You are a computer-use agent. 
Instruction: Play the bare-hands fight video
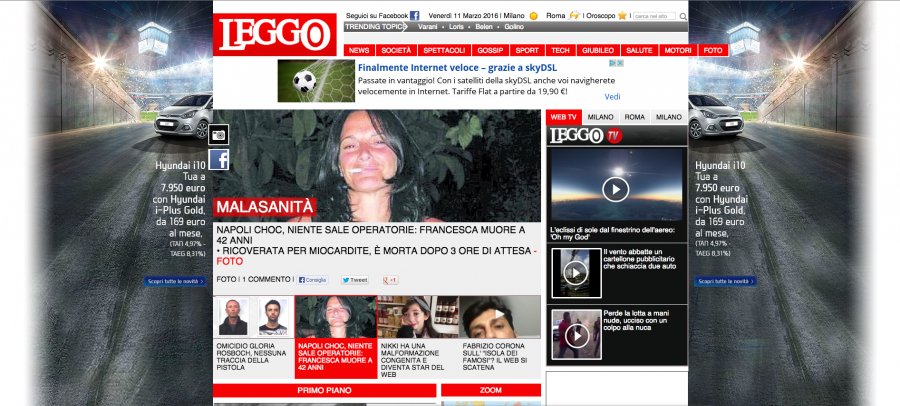point(575,336)
